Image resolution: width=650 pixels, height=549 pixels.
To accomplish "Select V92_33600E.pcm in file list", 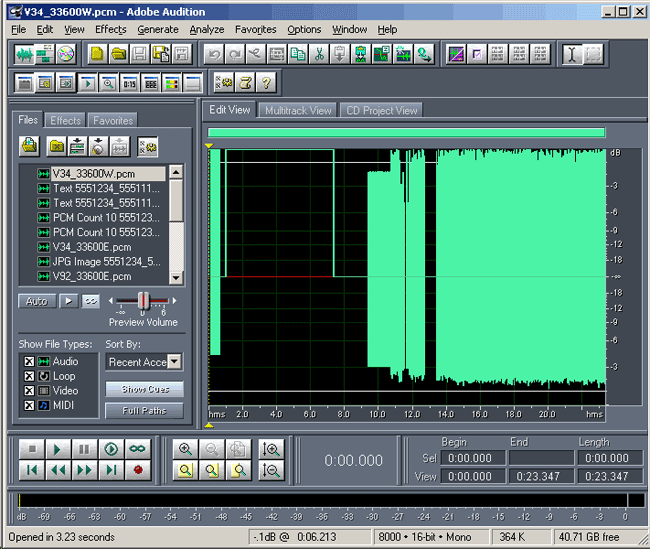I will pyautogui.click(x=92, y=276).
